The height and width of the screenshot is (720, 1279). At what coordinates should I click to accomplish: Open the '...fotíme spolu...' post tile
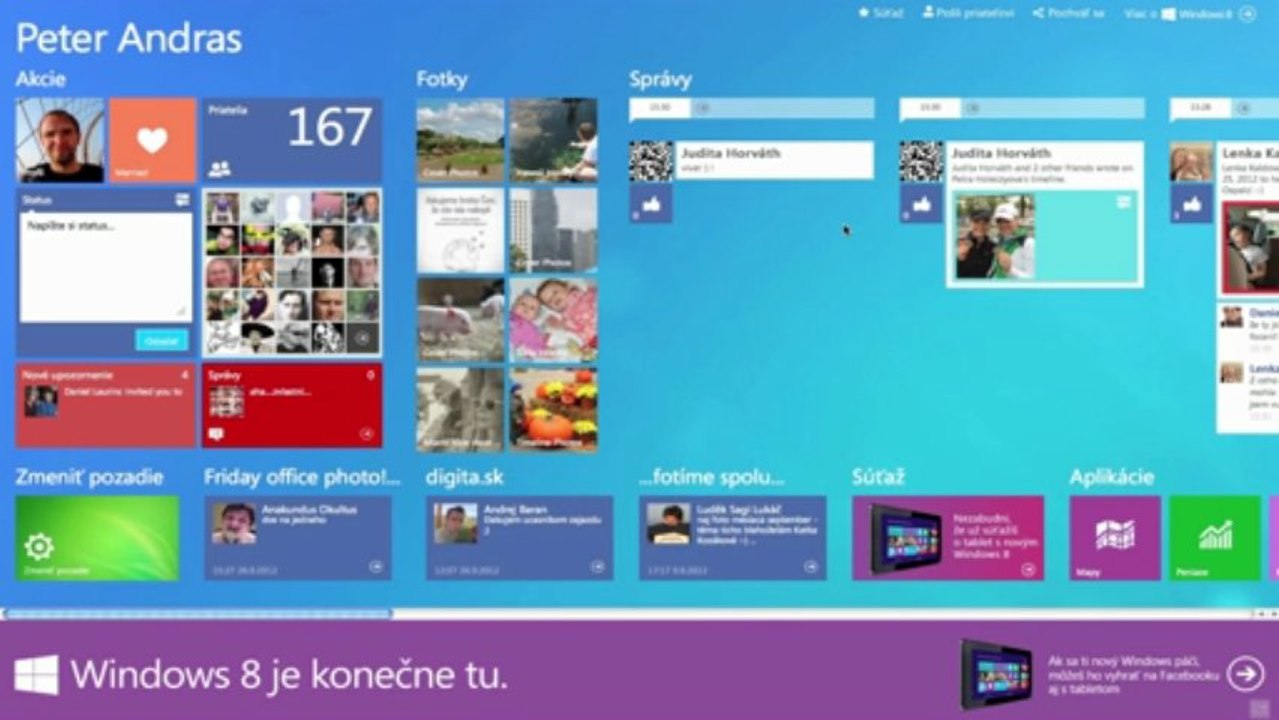[x=733, y=538]
